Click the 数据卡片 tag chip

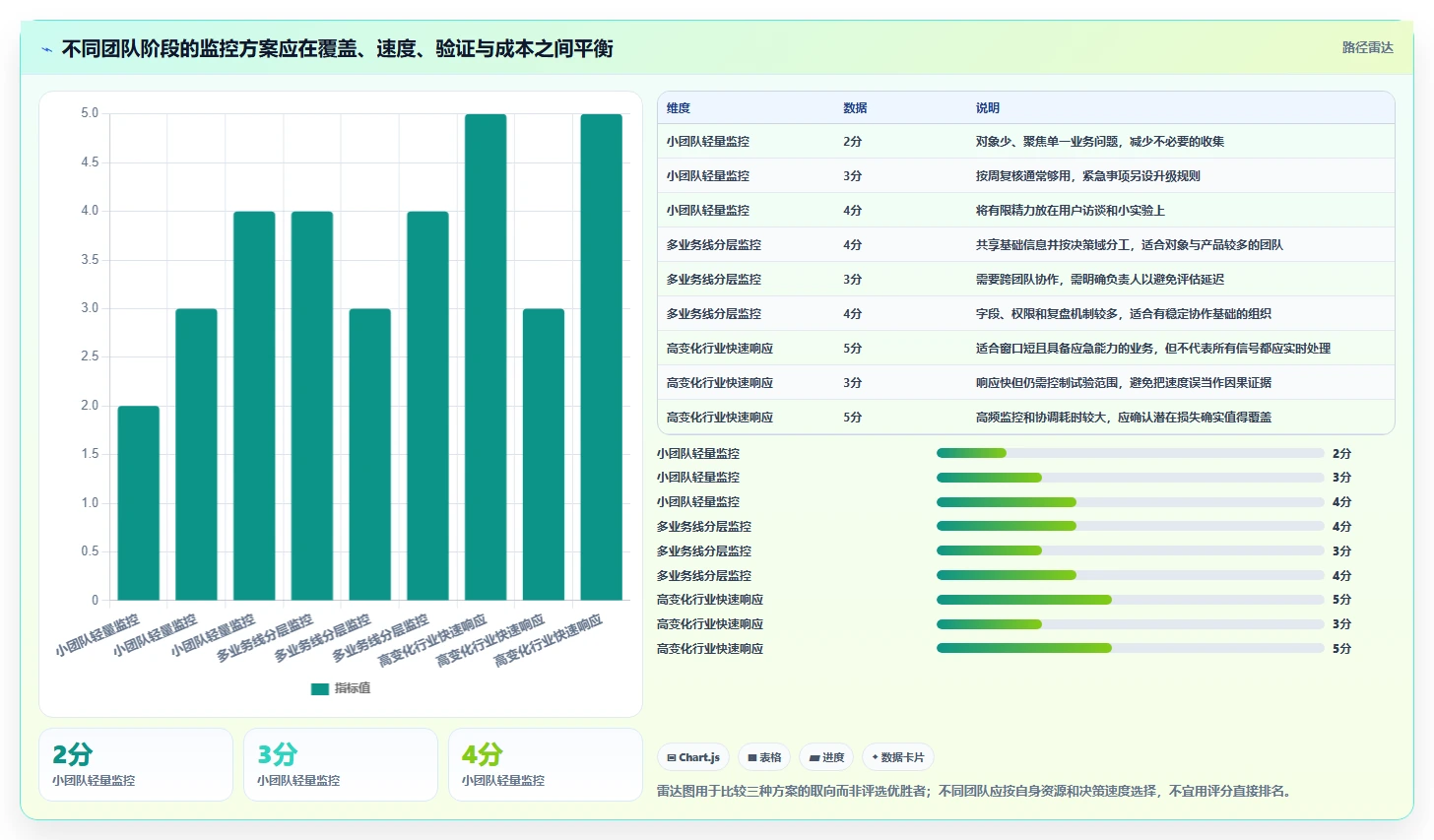pyautogui.click(x=898, y=757)
